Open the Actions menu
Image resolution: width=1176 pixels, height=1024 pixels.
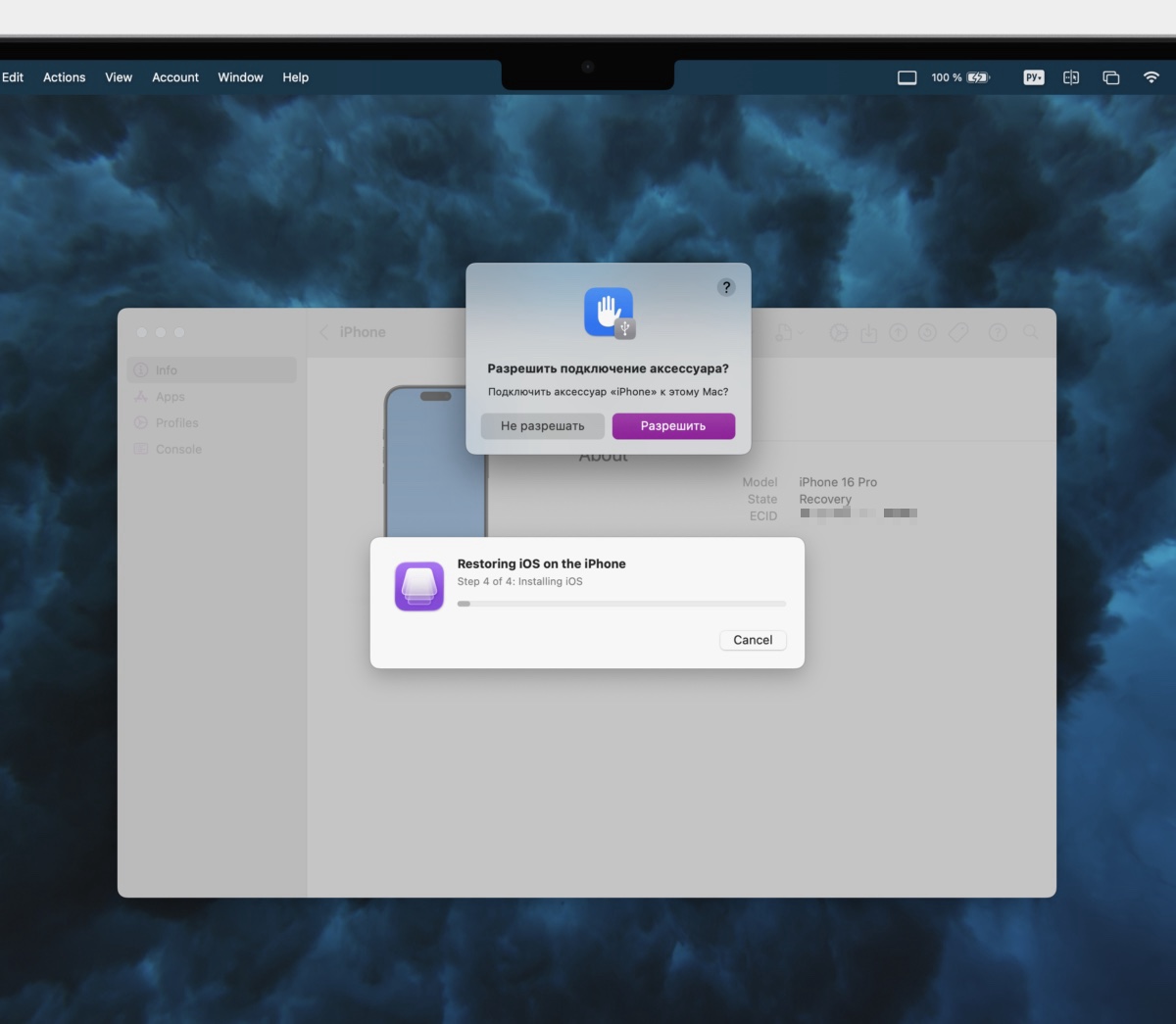(65, 77)
